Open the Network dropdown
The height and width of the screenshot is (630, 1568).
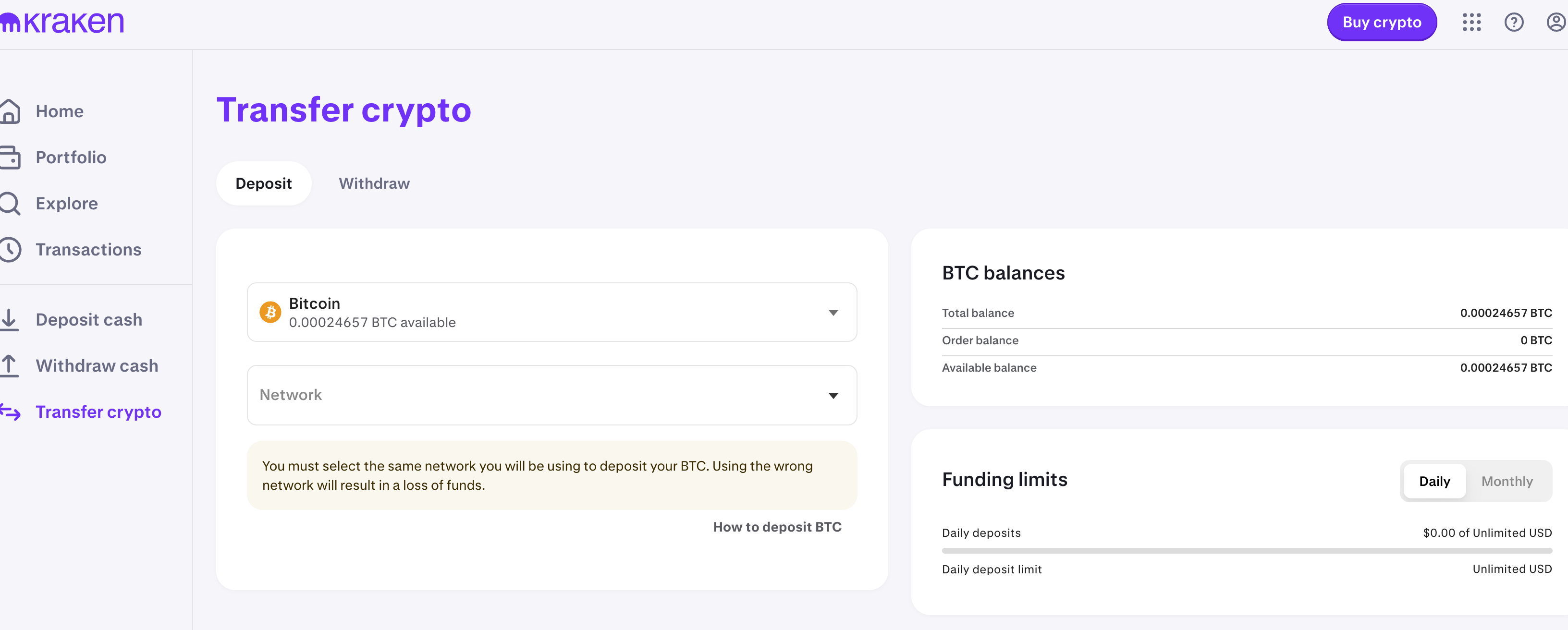click(551, 395)
